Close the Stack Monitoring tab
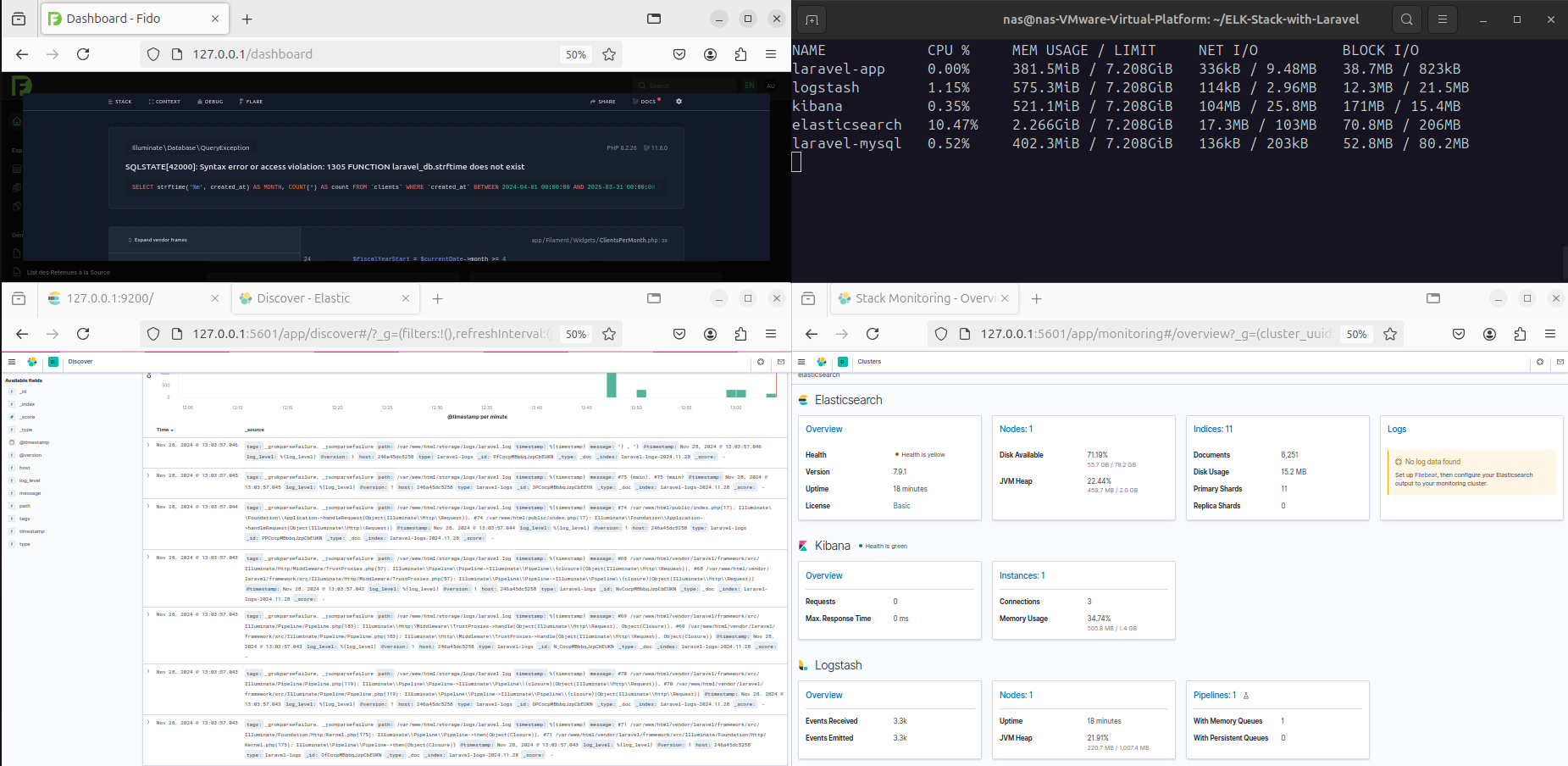This screenshot has width=1568, height=766. 1005,298
